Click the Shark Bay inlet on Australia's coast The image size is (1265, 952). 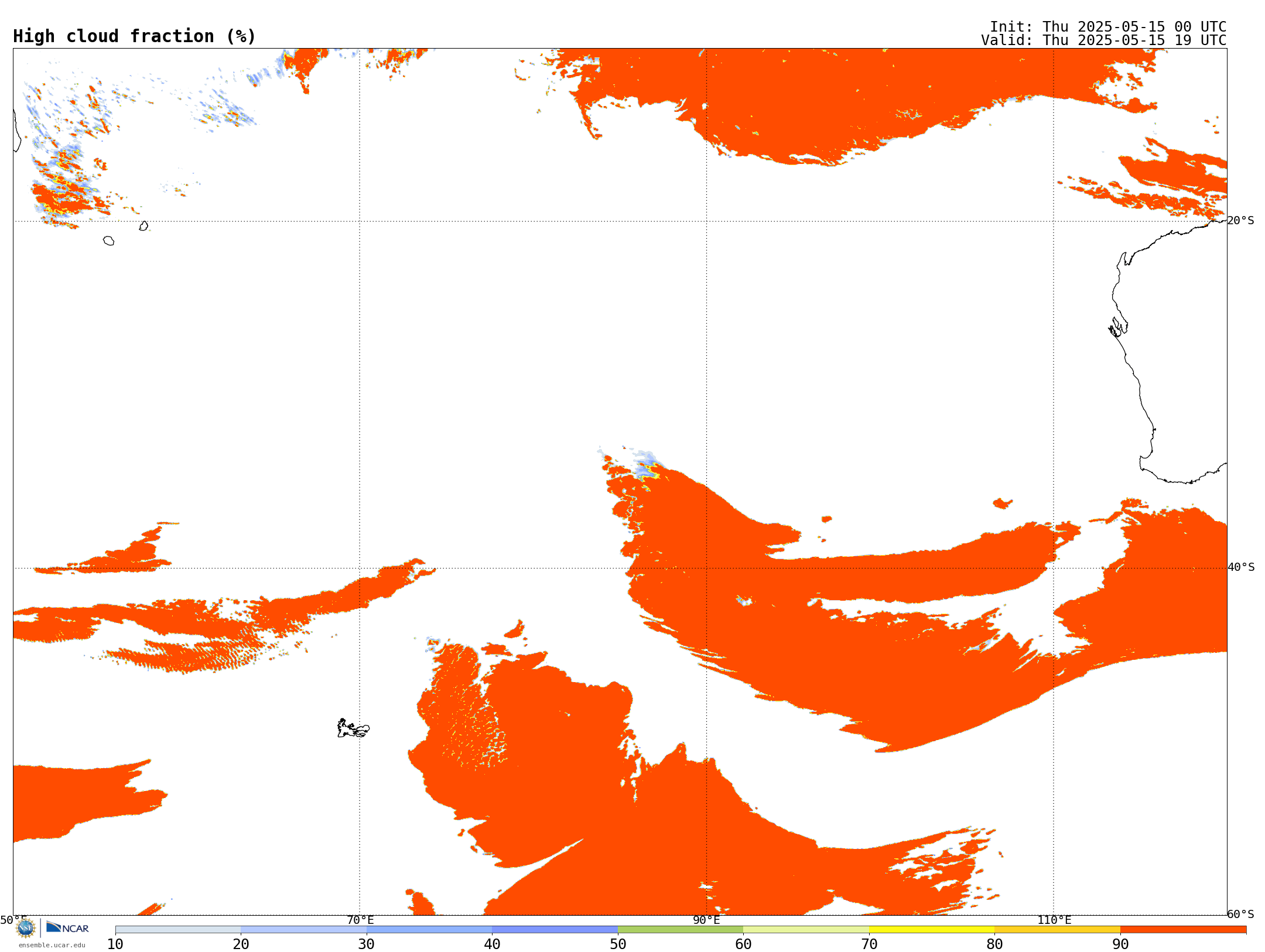(x=1118, y=327)
